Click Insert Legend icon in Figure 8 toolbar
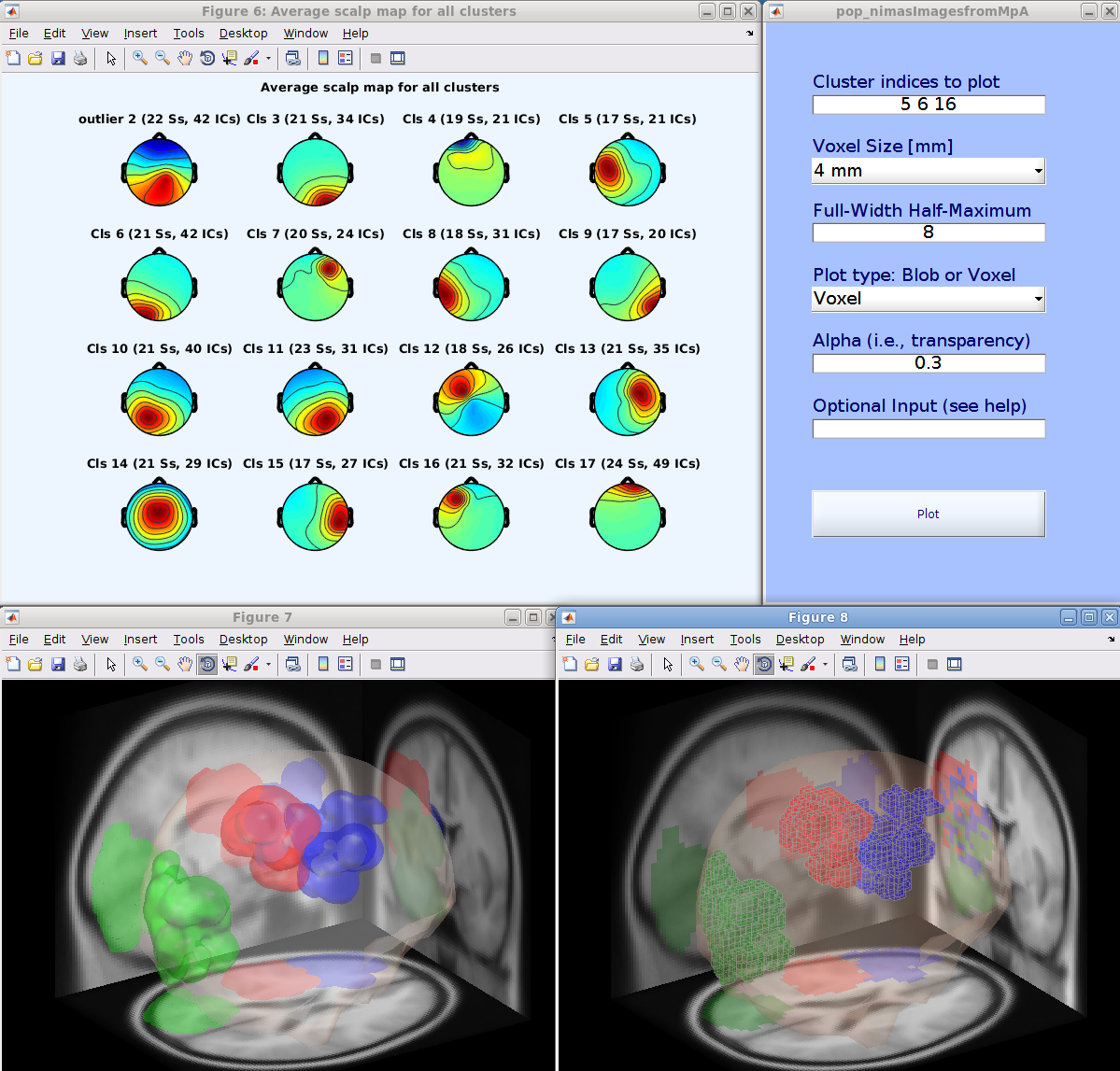The height and width of the screenshot is (1071, 1120). coord(902,664)
